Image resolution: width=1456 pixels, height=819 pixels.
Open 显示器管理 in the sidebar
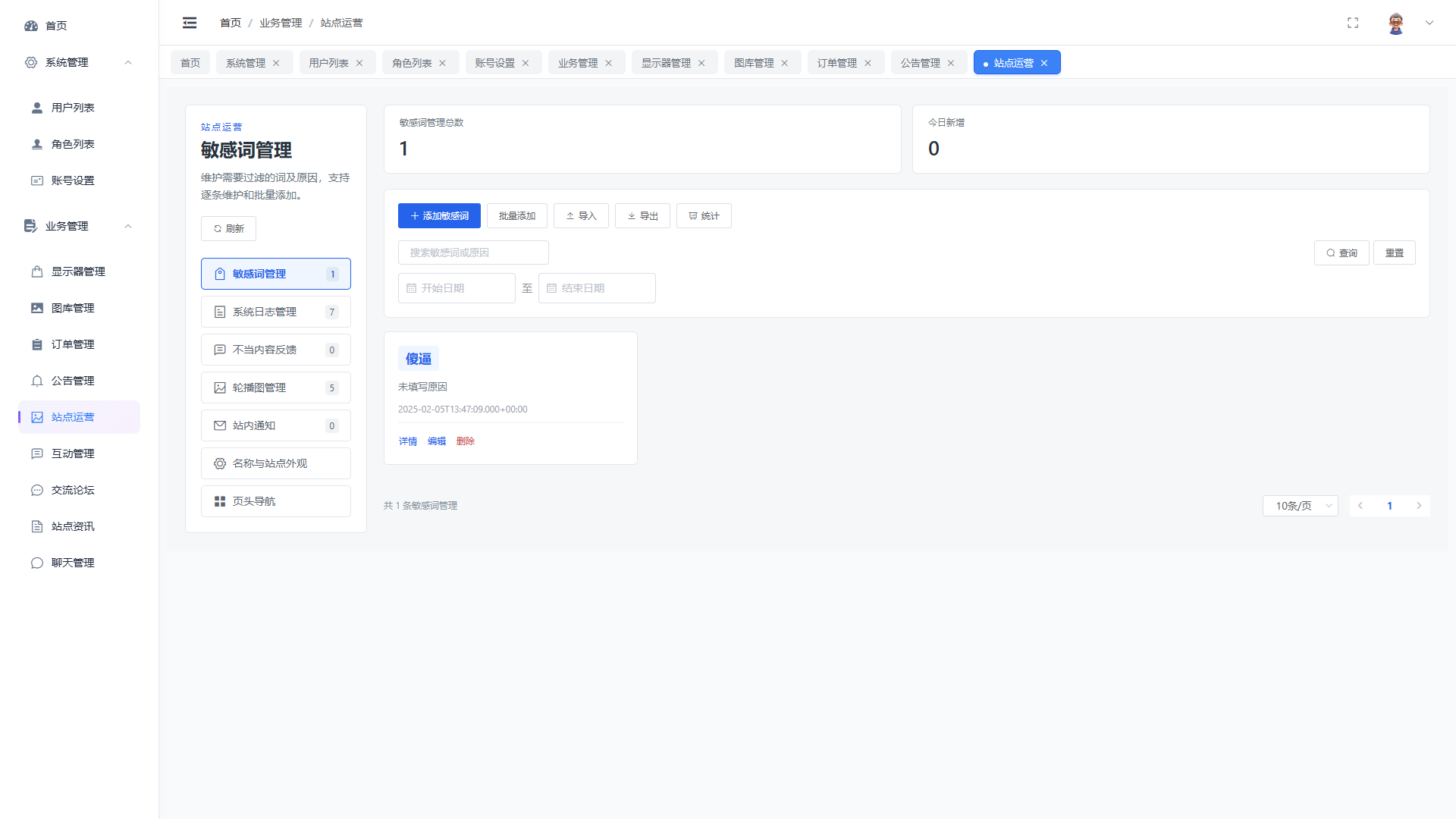click(80, 271)
